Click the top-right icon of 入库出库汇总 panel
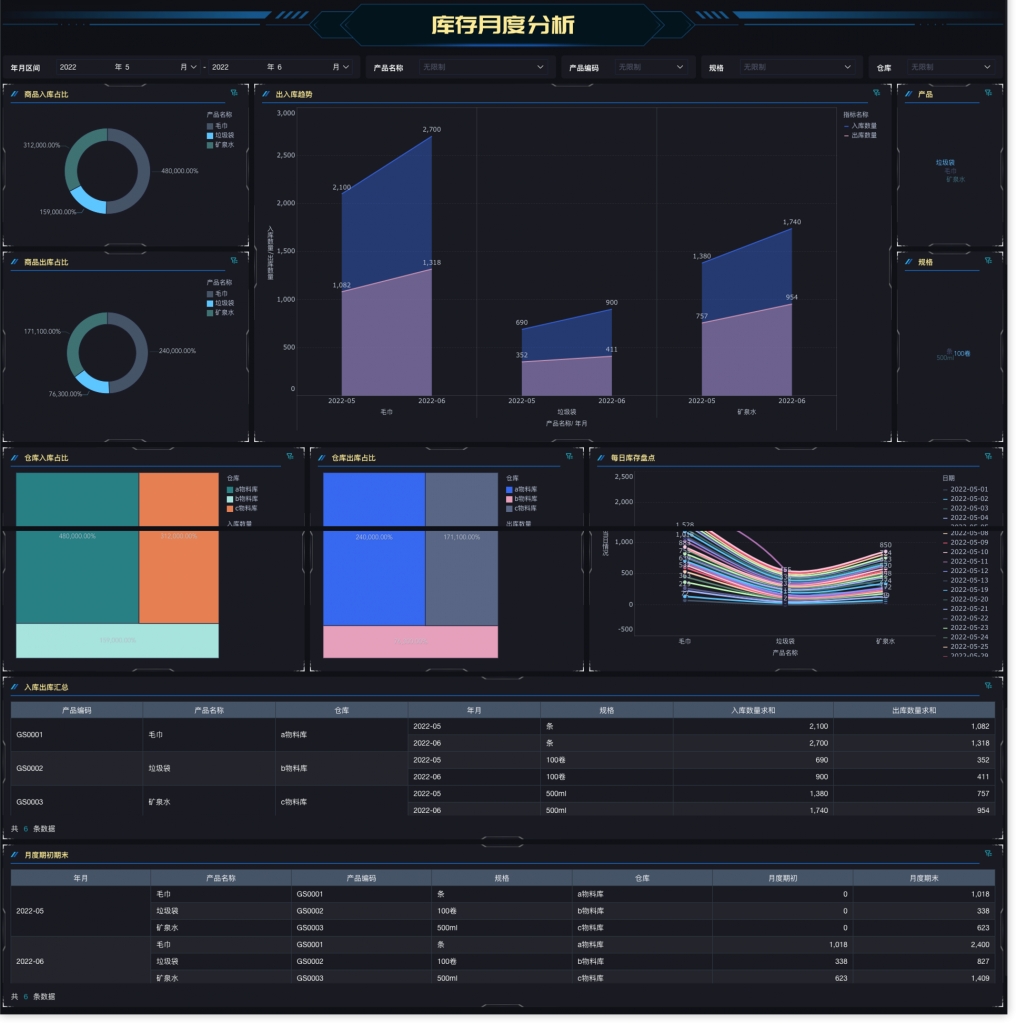Image resolution: width=1017 pixels, height=1024 pixels. (988, 686)
